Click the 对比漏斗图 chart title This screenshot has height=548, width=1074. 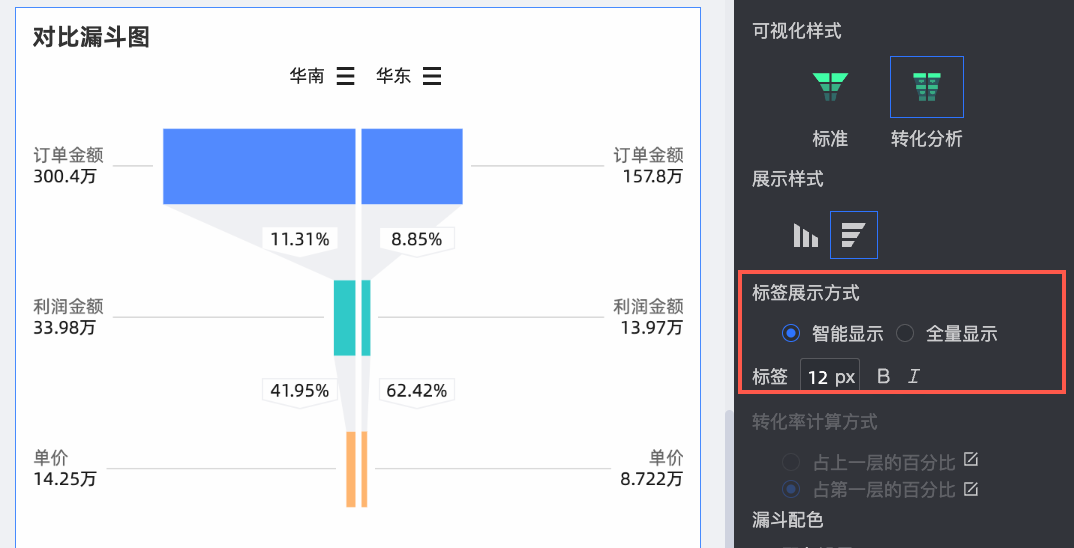[91, 38]
